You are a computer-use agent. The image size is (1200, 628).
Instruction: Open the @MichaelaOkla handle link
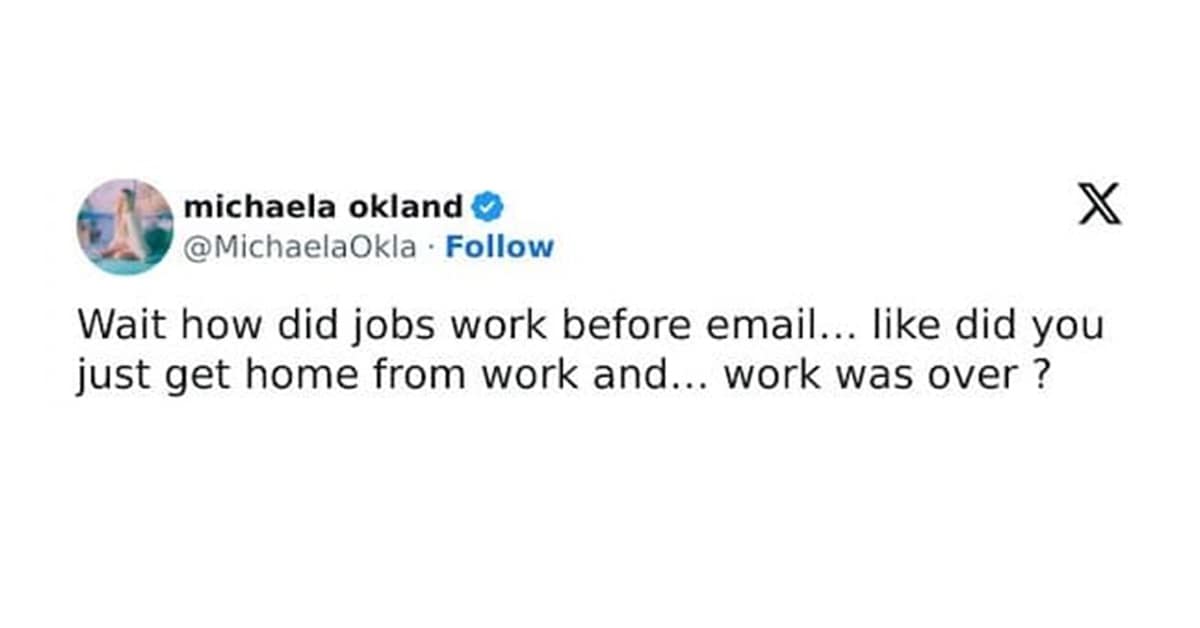coord(300,247)
